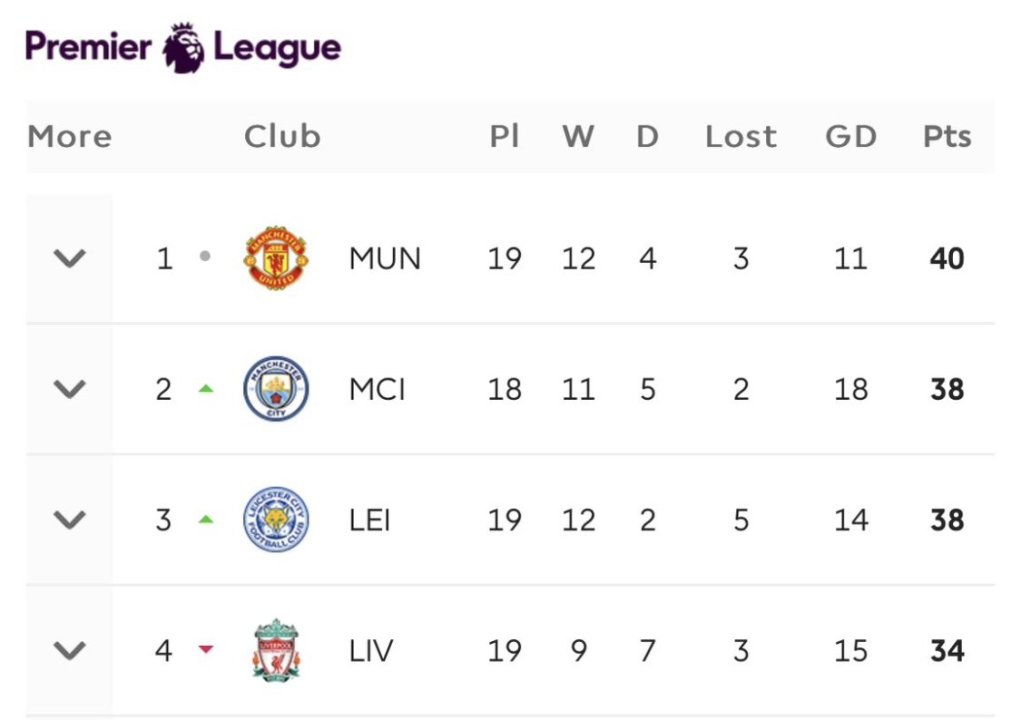
Task: Expand the LEI row details chevron
Action: pos(69,520)
